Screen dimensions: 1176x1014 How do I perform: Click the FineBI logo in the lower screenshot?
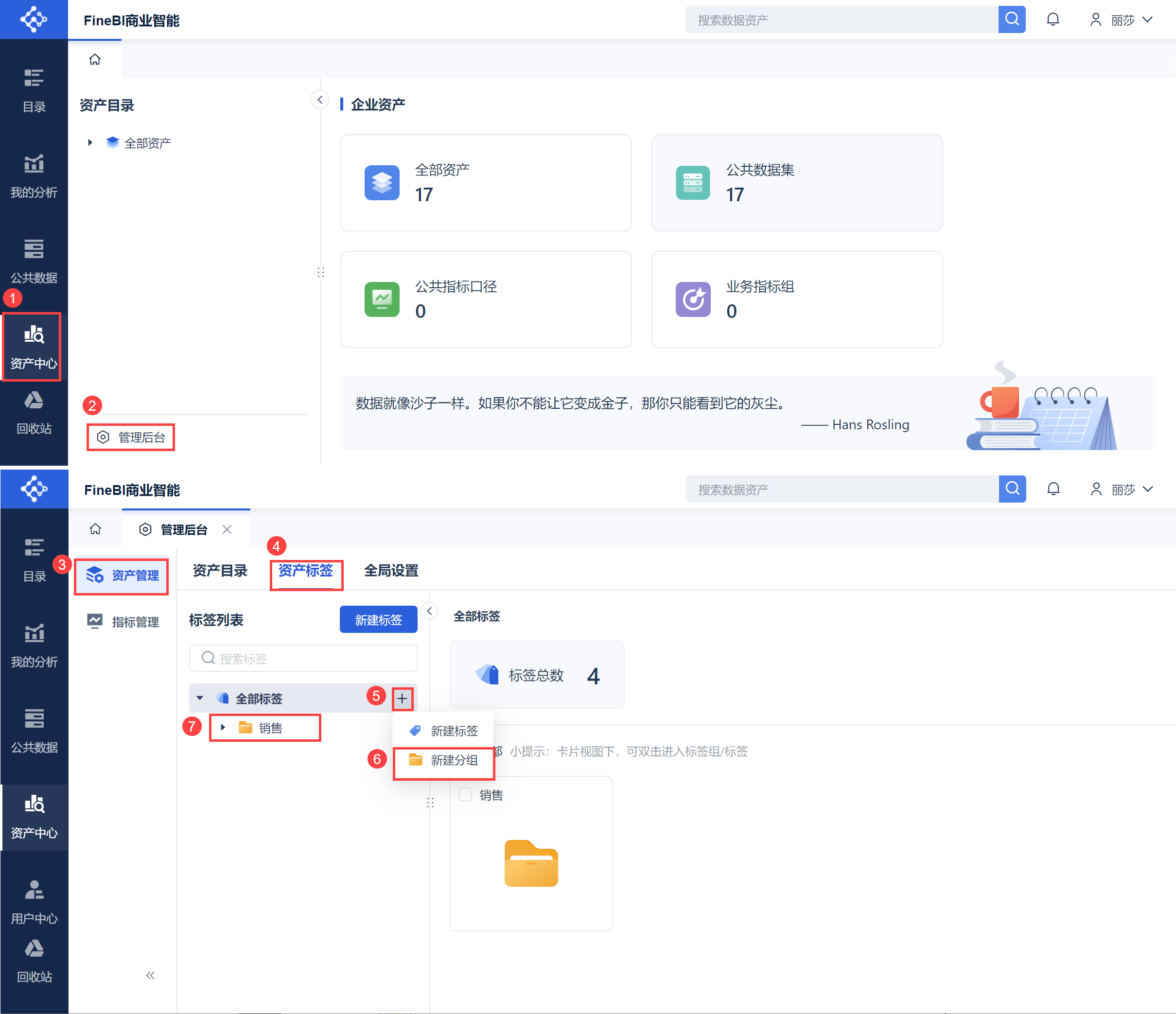[x=34, y=489]
